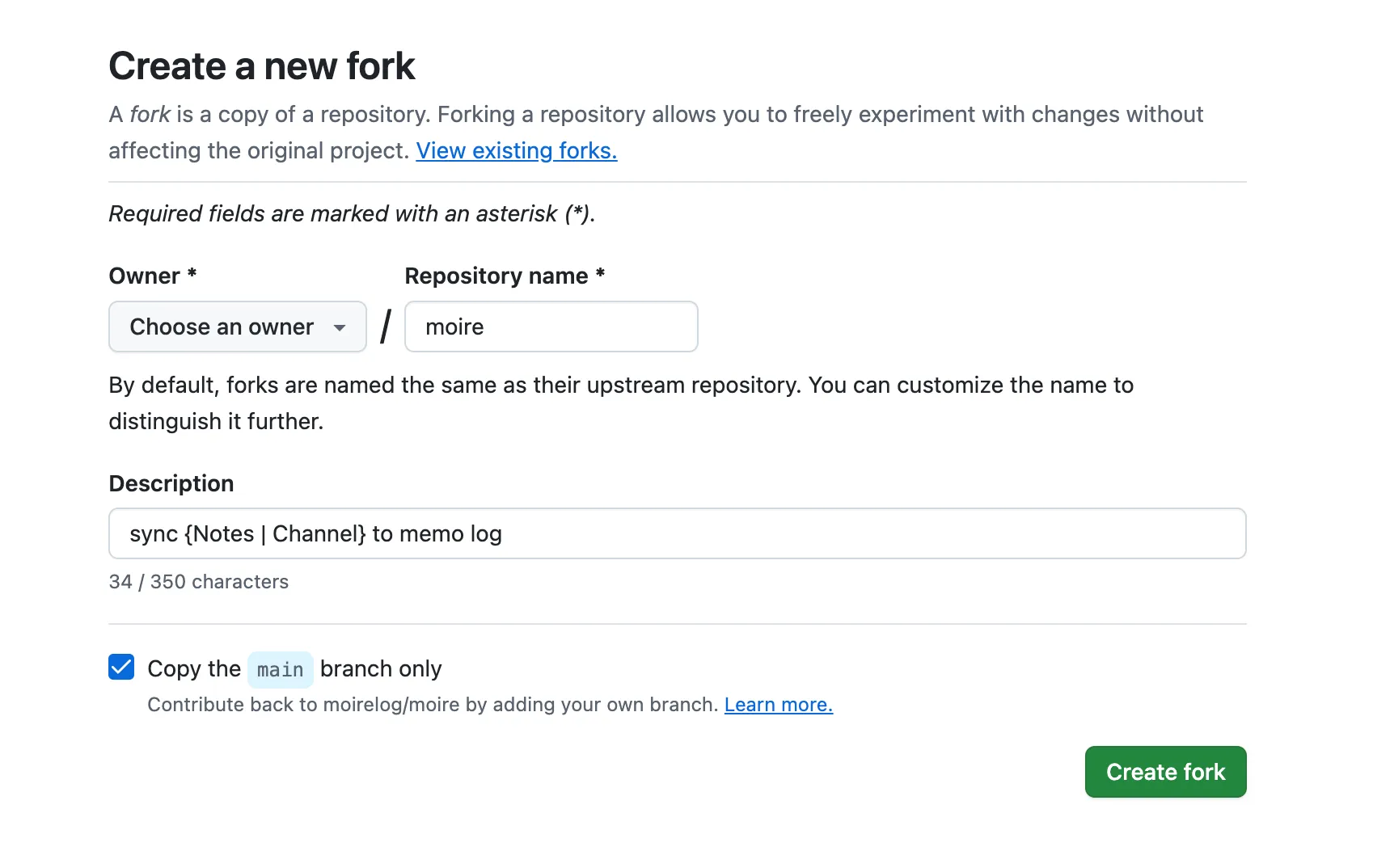Follow the Learn more link
Viewport: 1373px width, 868px height.
point(778,705)
